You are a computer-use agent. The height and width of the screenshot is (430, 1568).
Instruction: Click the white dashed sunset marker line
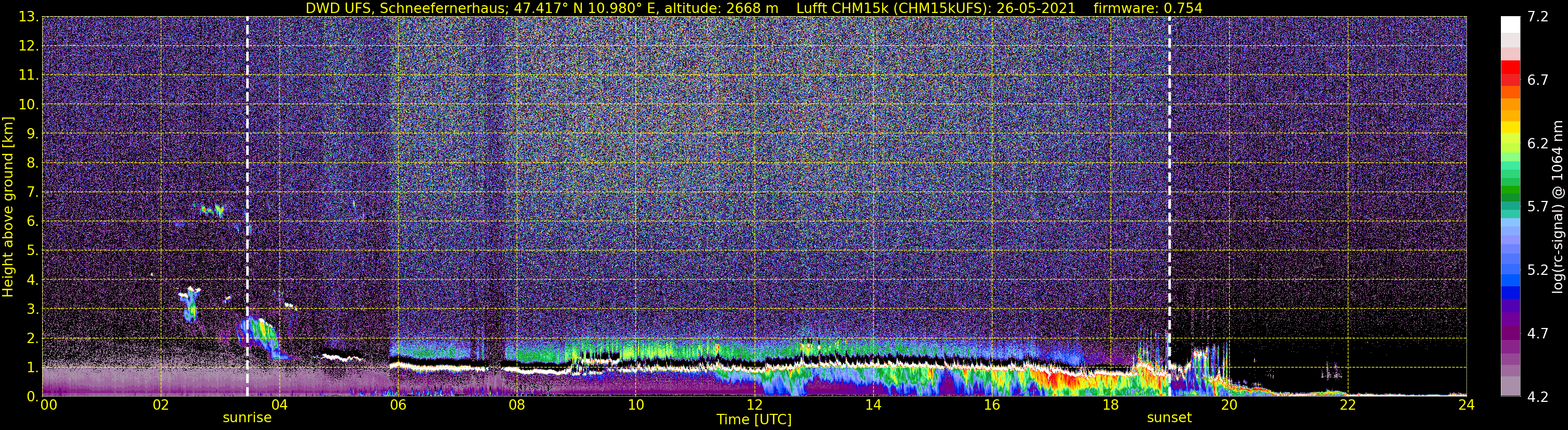click(x=1169, y=207)
